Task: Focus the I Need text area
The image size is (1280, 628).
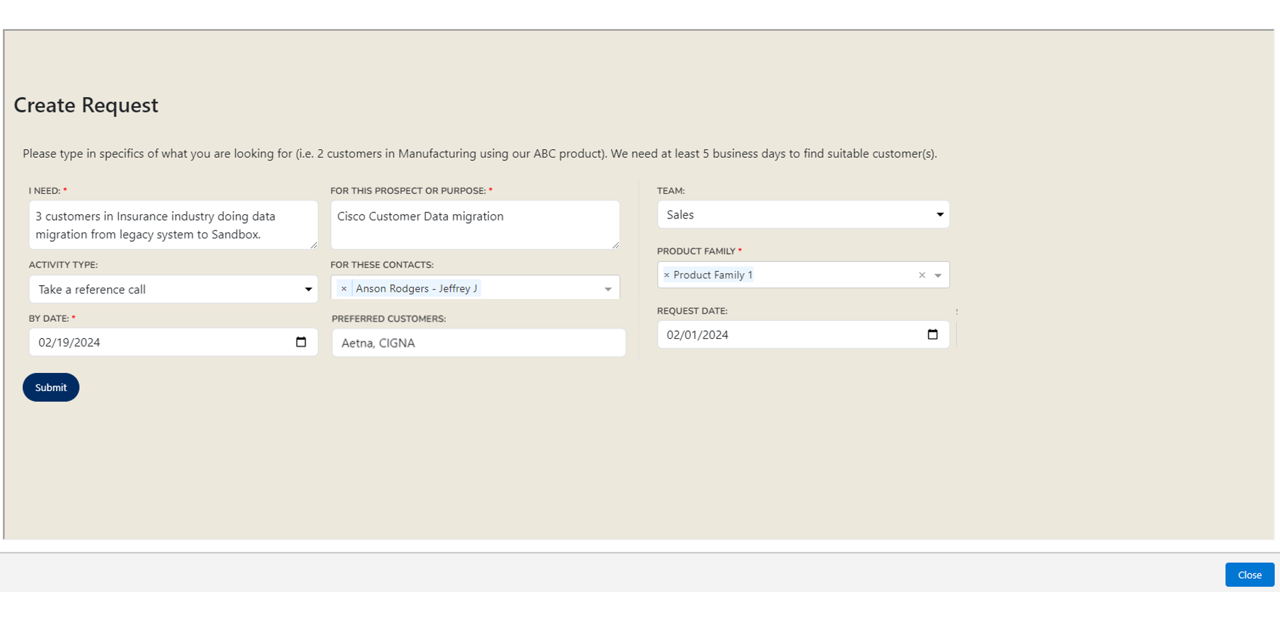Action: (172, 225)
